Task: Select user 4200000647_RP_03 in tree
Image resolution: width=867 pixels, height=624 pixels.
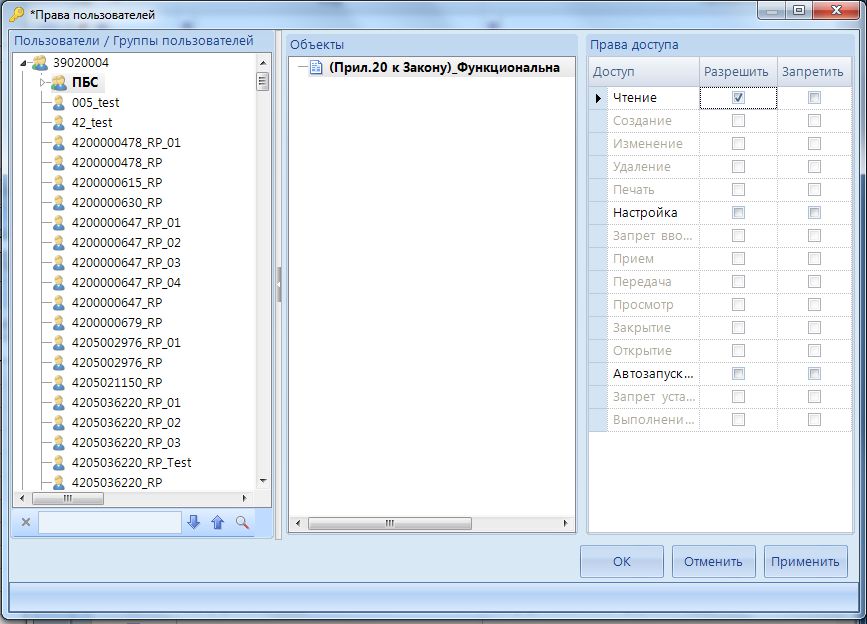Action: click(126, 263)
